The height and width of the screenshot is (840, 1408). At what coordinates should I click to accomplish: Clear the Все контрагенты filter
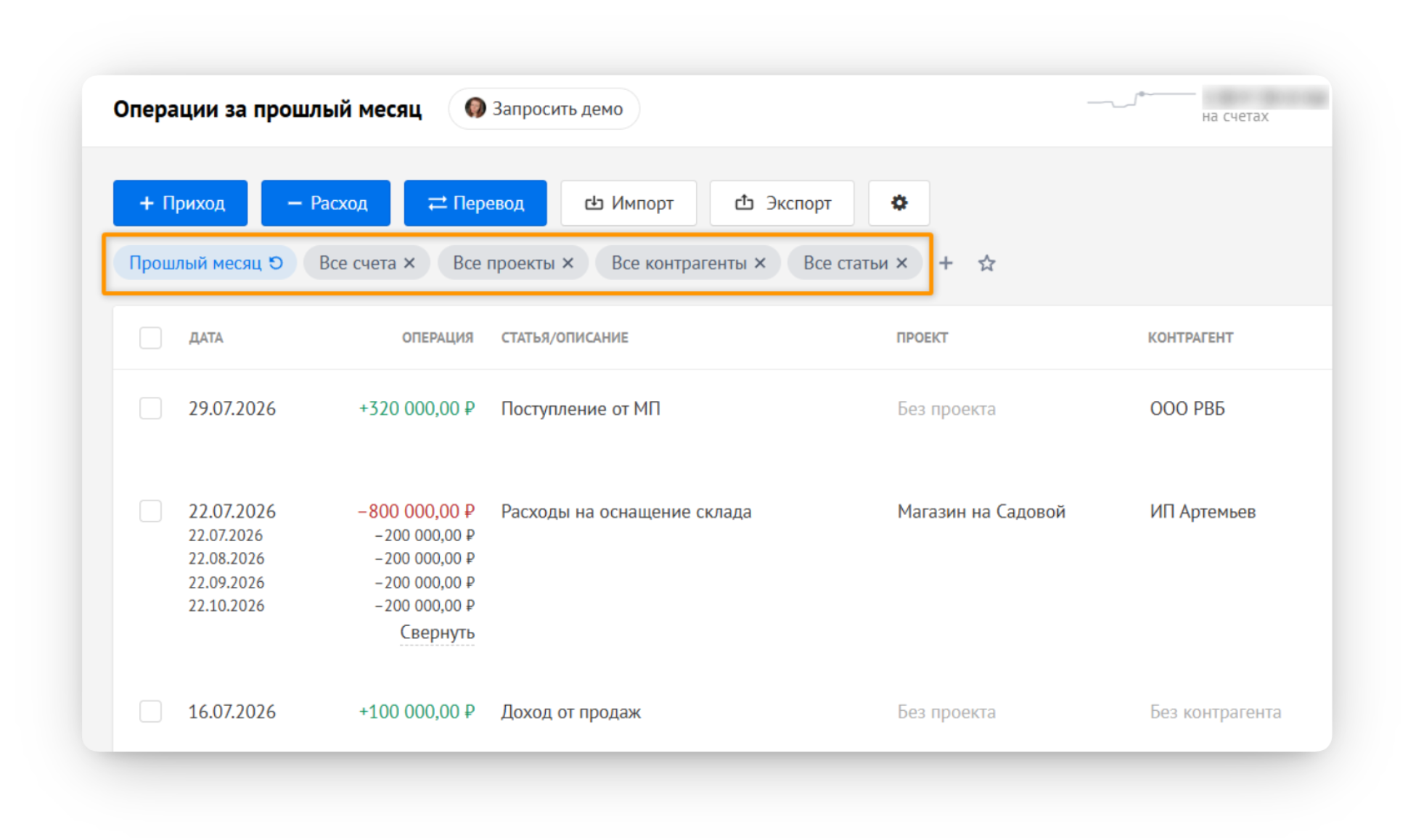coord(760,263)
